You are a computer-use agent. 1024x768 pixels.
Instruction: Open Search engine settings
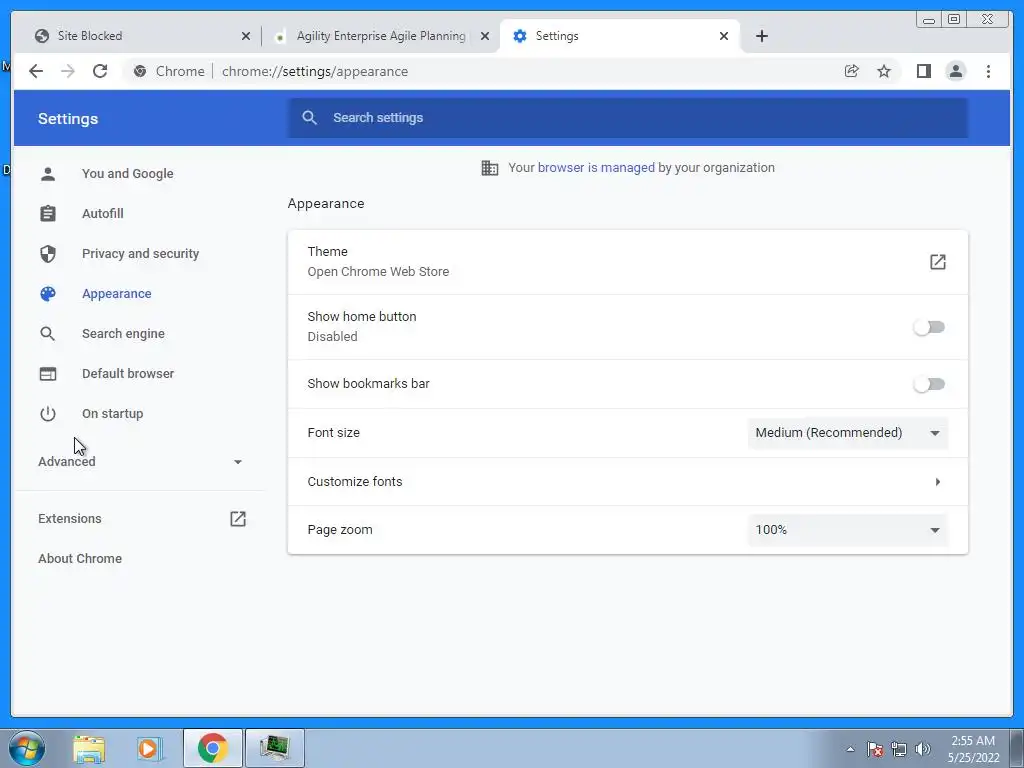point(123,334)
